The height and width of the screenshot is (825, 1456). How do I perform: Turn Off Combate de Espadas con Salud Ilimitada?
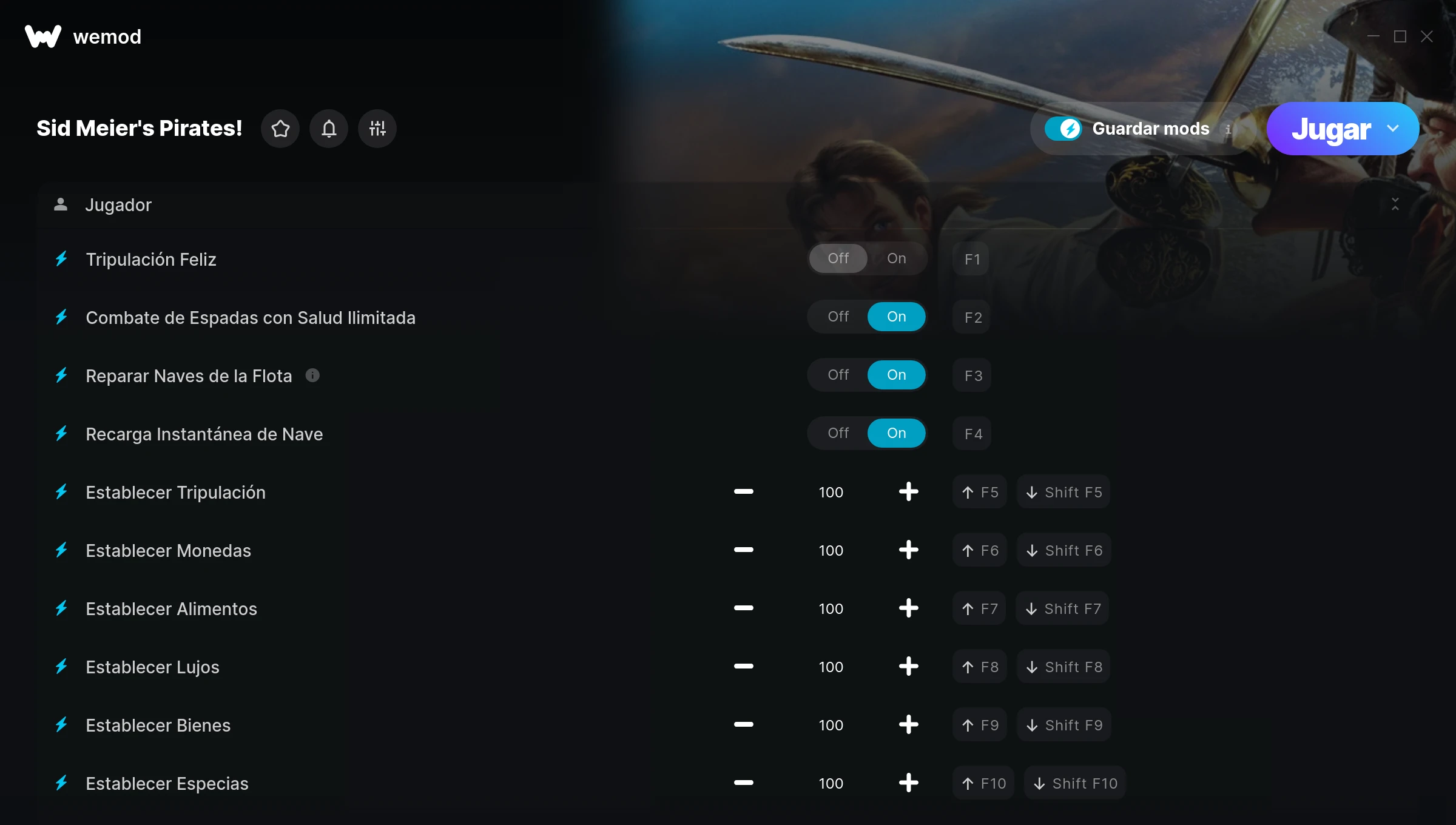point(838,317)
